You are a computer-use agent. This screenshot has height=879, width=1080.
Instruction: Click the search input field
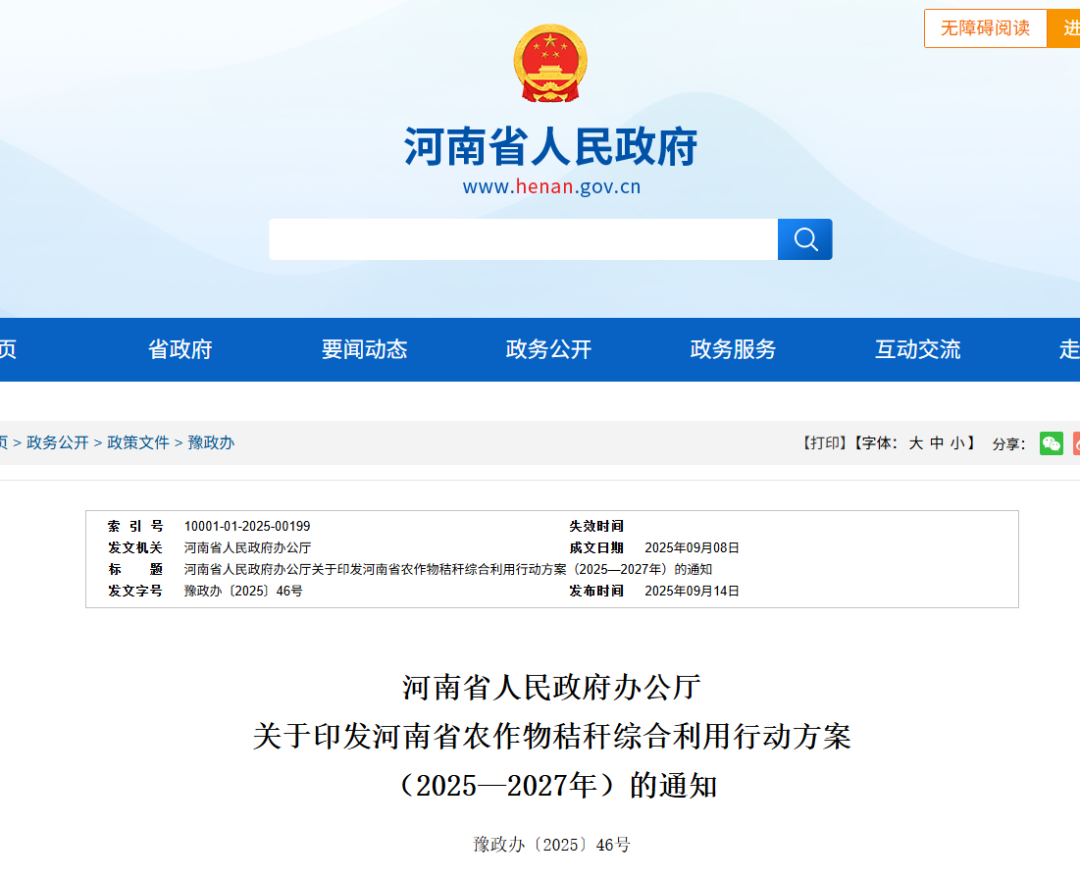tap(523, 239)
